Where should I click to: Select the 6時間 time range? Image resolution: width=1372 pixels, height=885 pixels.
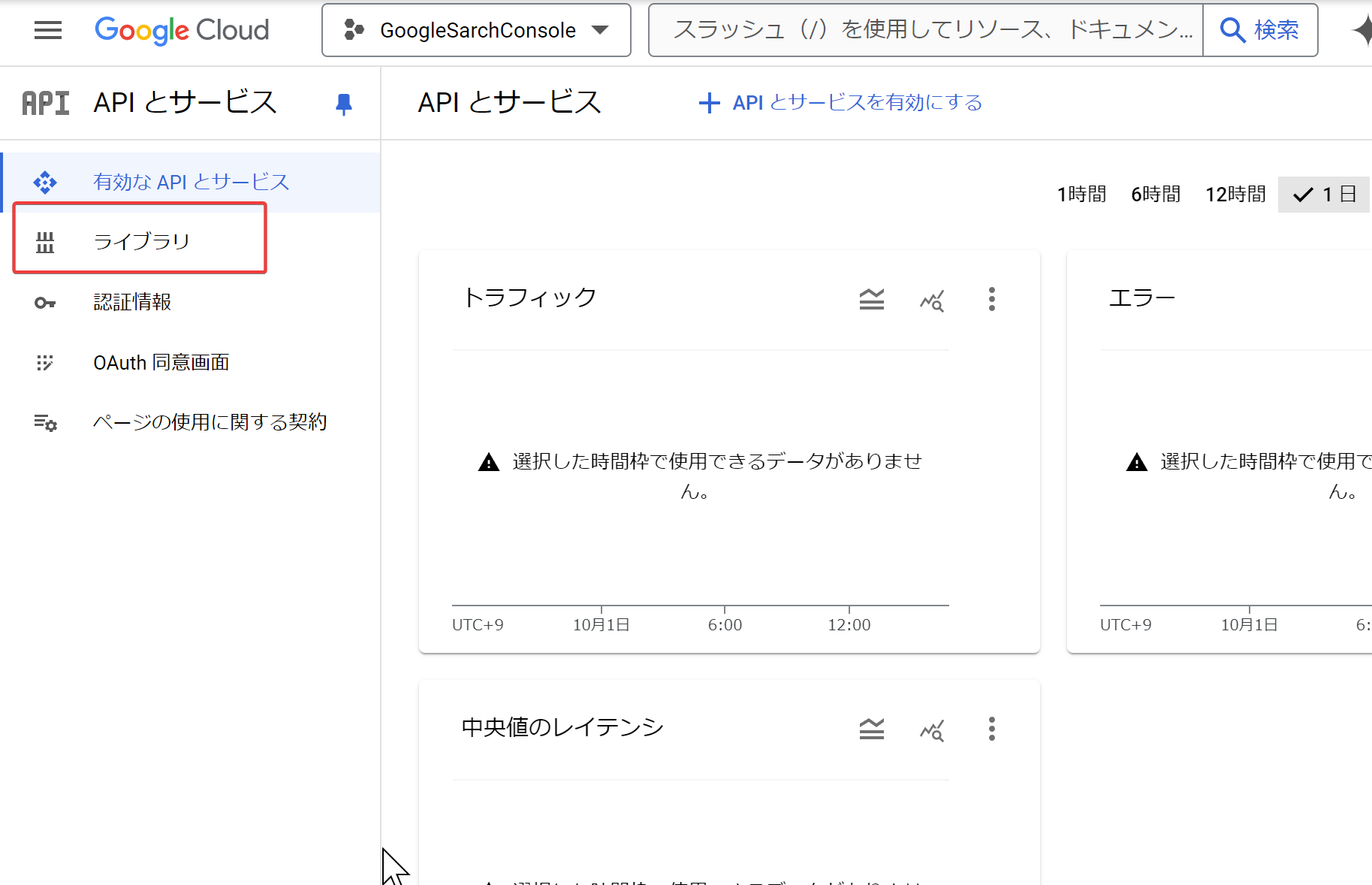pyautogui.click(x=1156, y=195)
